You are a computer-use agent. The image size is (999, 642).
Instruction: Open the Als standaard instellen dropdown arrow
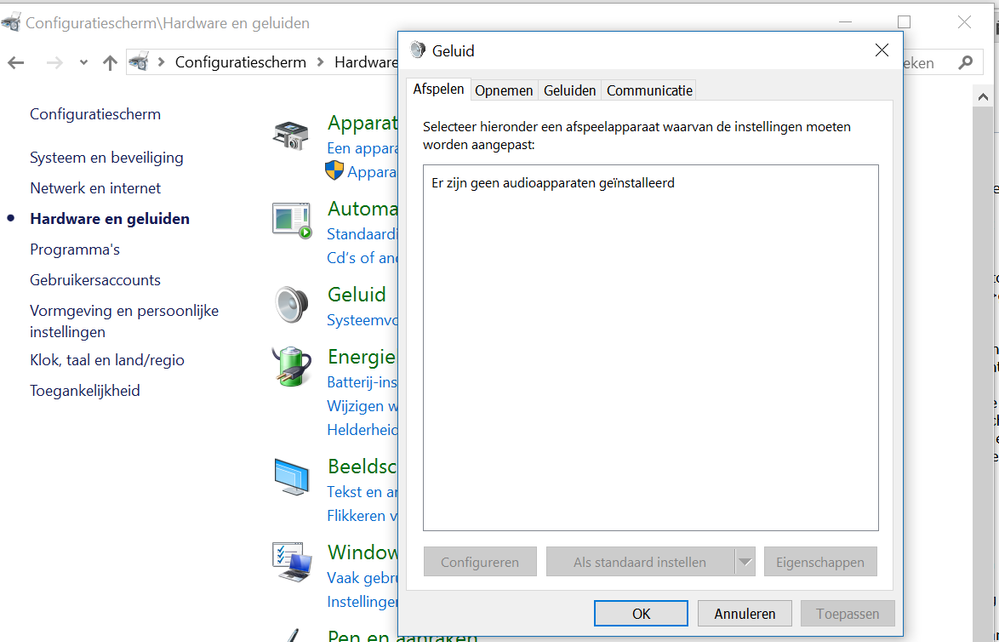click(744, 562)
